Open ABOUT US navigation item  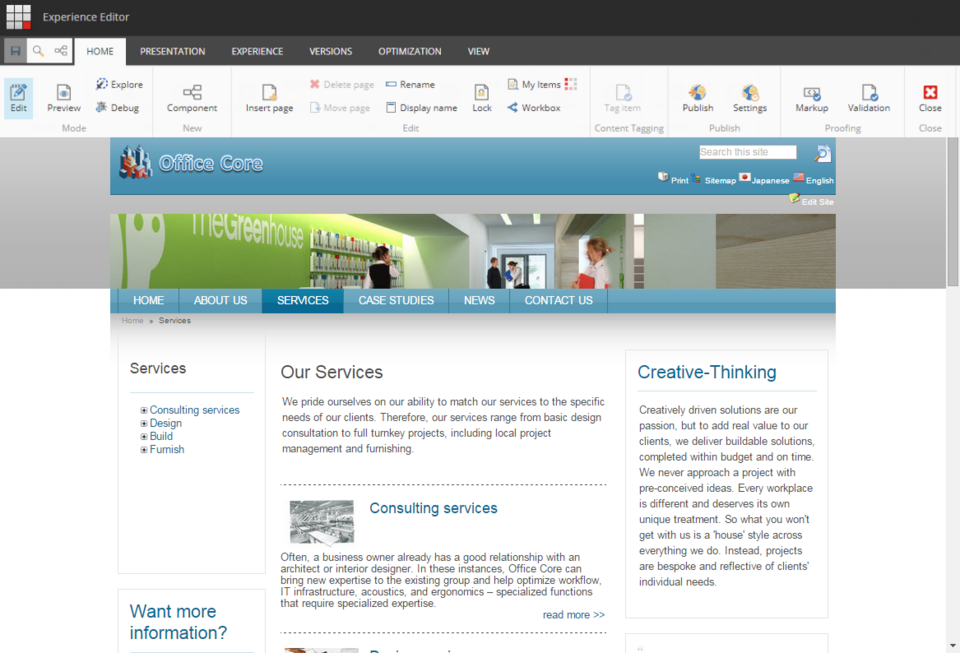click(220, 300)
